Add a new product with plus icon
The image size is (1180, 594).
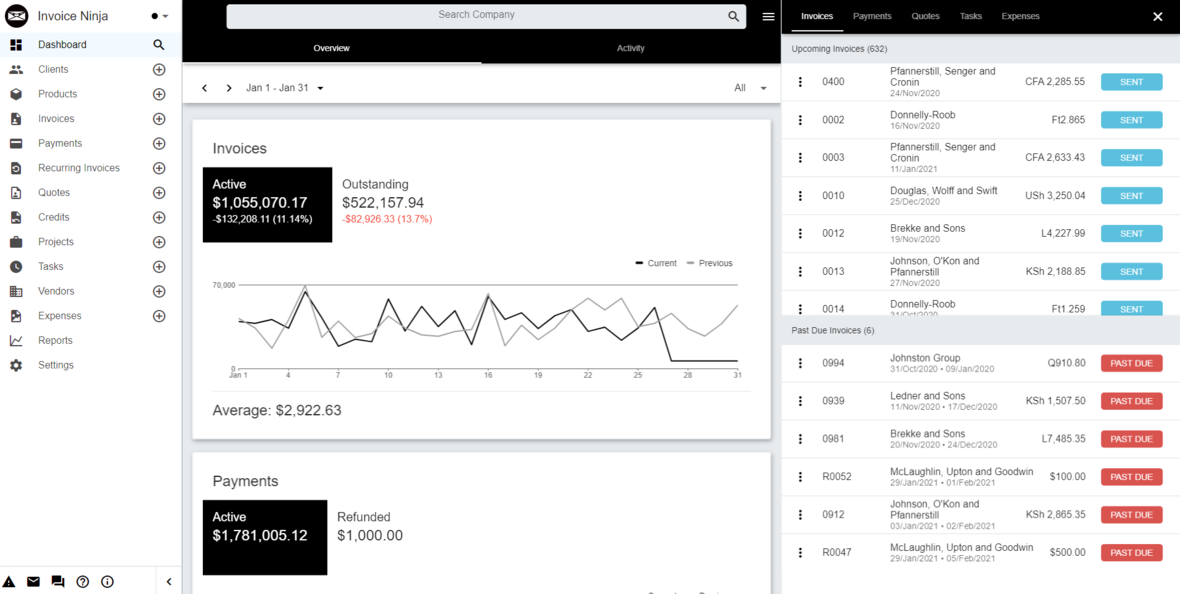click(x=159, y=94)
